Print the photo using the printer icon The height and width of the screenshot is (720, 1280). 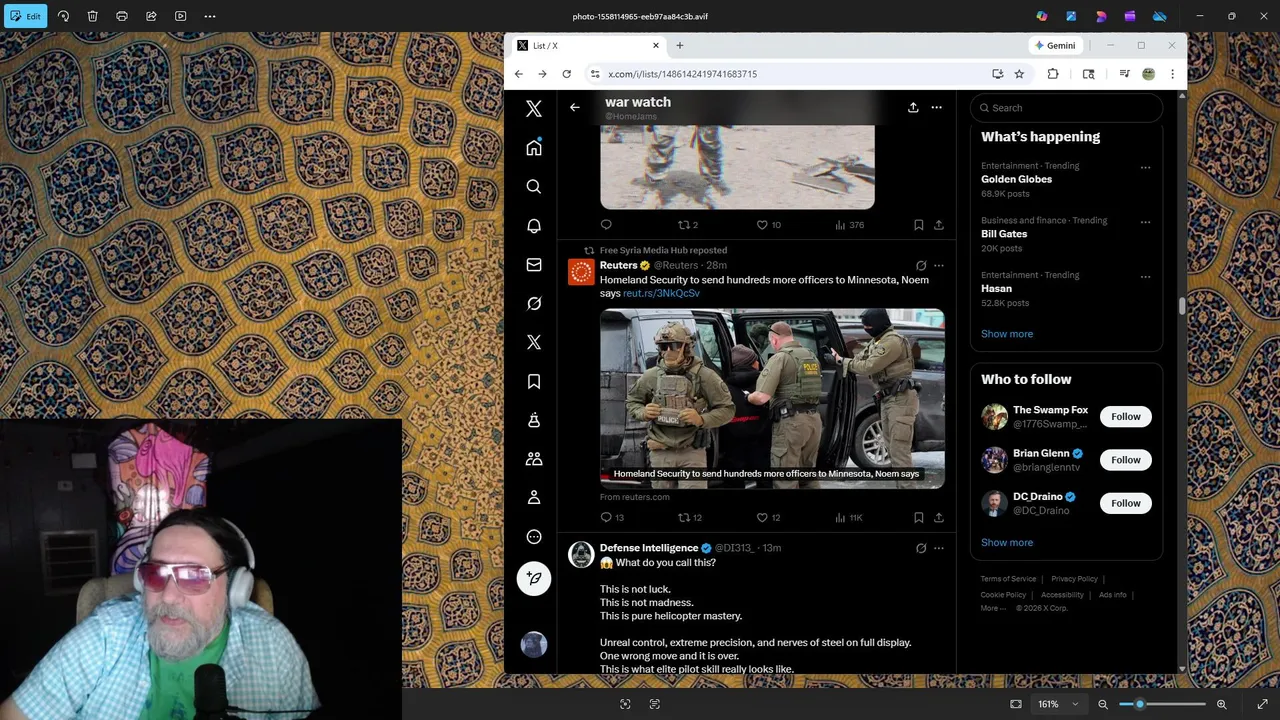click(122, 16)
